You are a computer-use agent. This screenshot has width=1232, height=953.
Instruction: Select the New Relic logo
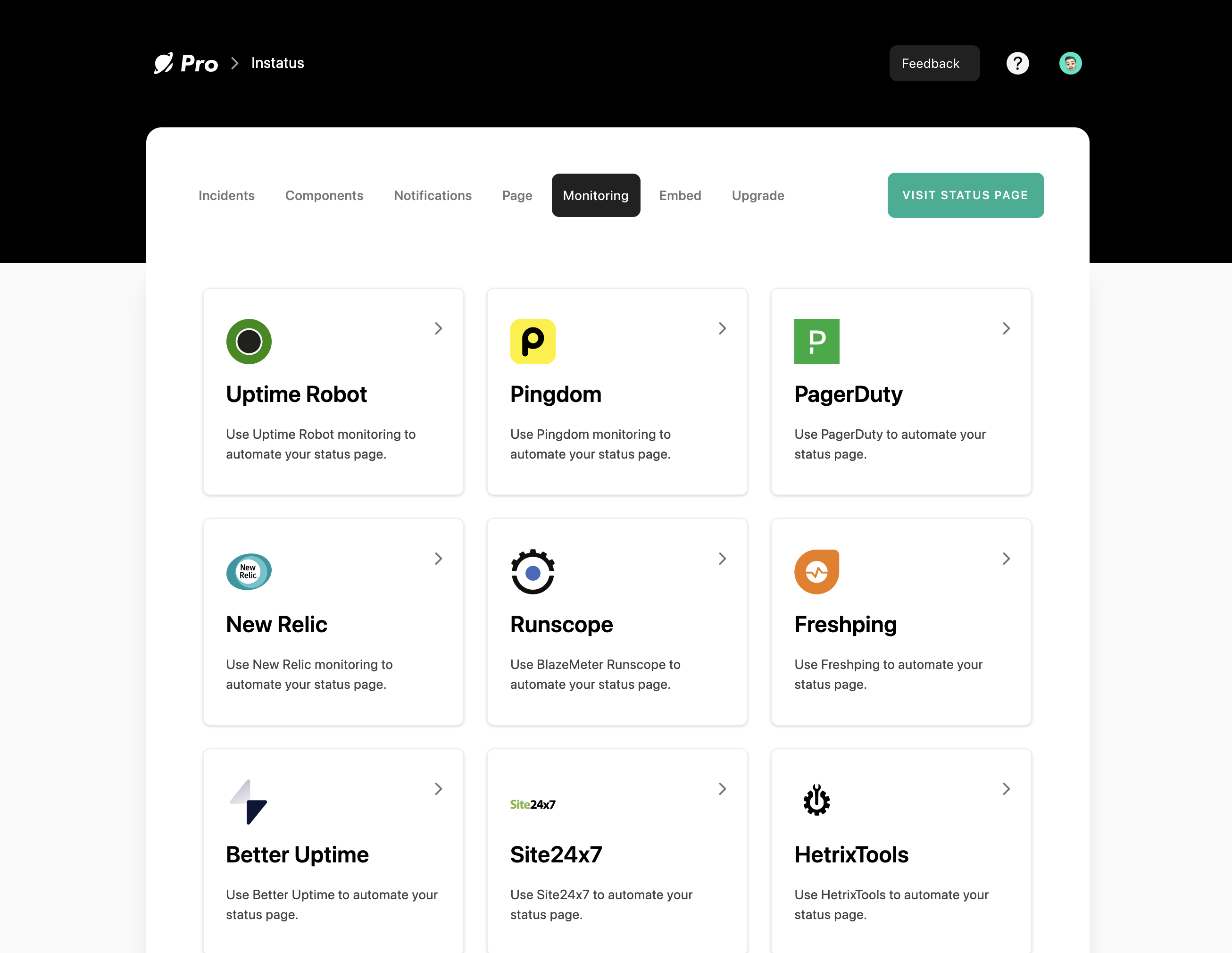pyautogui.click(x=249, y=572)
